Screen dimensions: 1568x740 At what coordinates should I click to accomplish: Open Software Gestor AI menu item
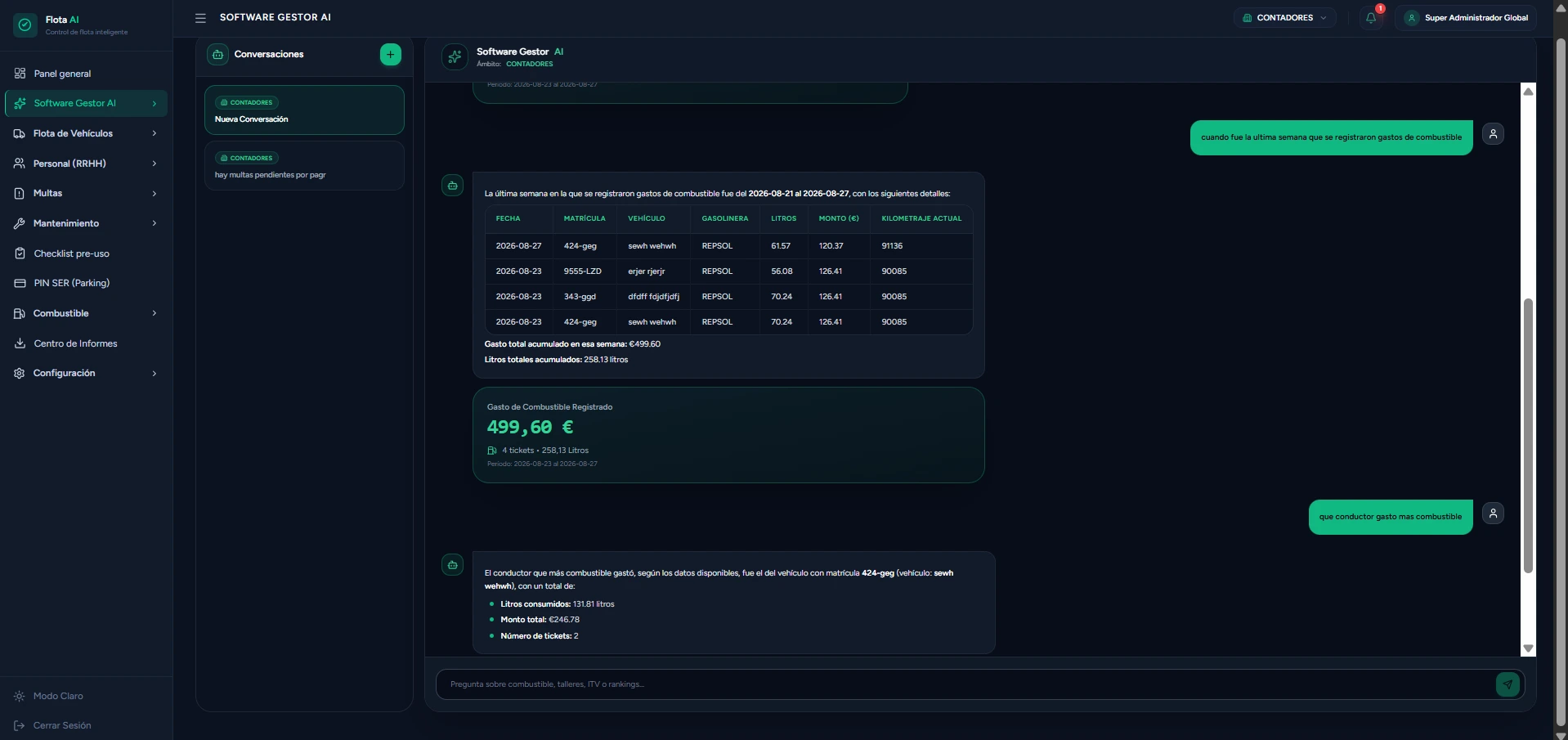point(86,103)
